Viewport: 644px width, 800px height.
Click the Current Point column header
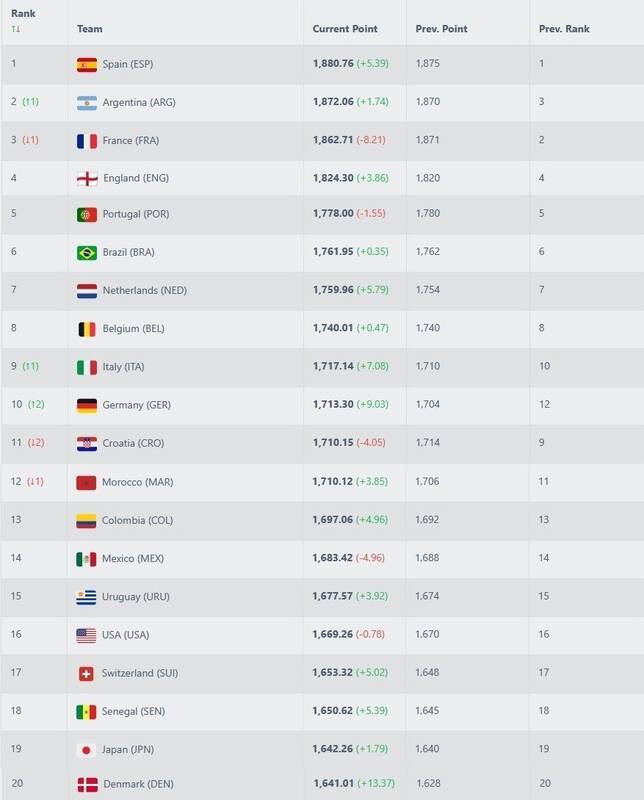coord(344,29)
